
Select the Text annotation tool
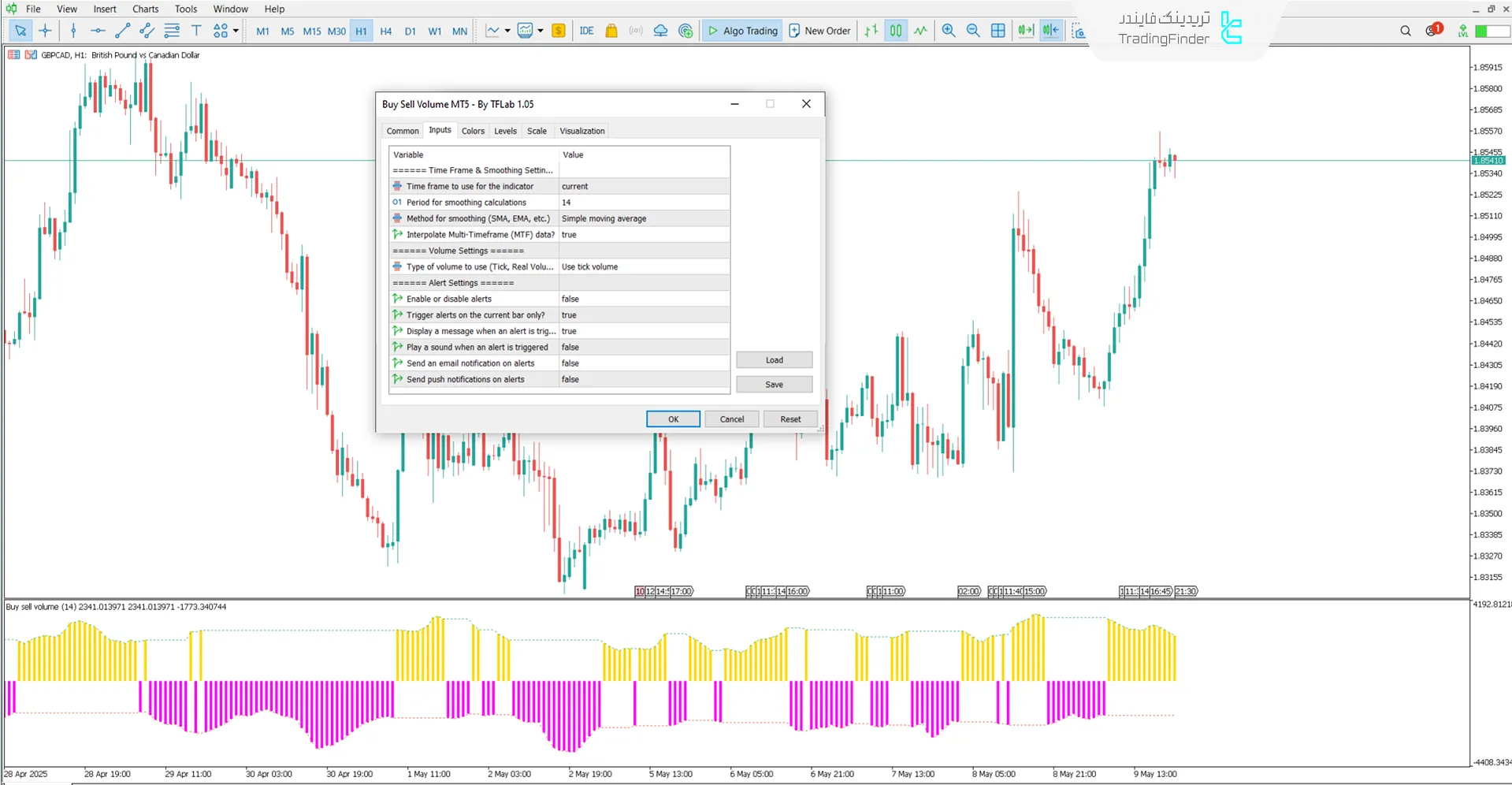[196, 31]
